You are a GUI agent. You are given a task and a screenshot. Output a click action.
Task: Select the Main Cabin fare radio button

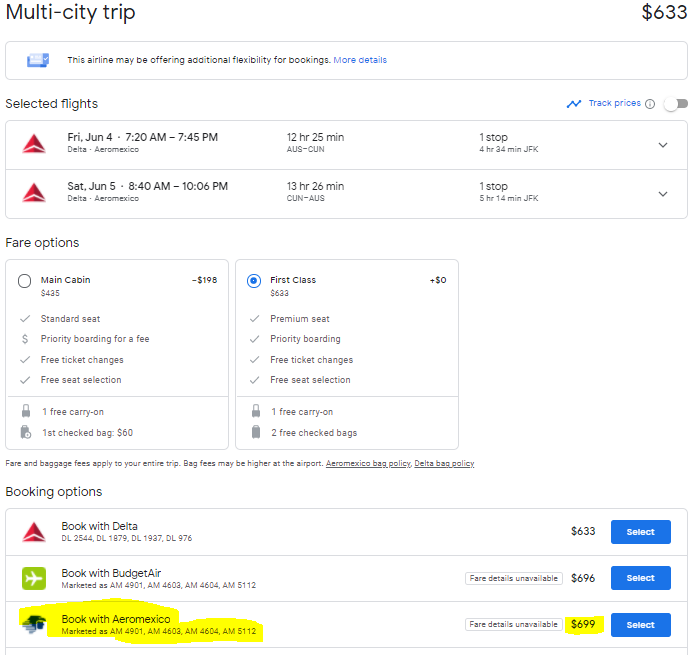(25, 281)
